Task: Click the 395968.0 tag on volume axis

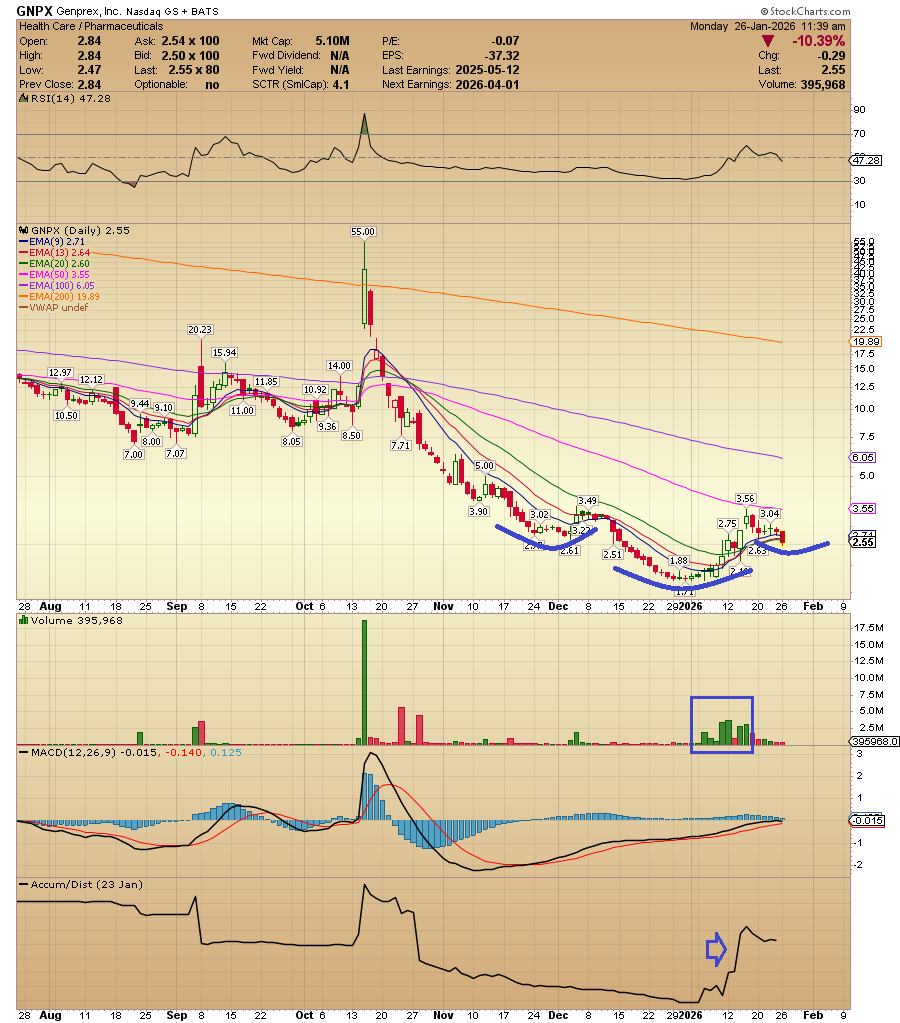Action: 875,741
